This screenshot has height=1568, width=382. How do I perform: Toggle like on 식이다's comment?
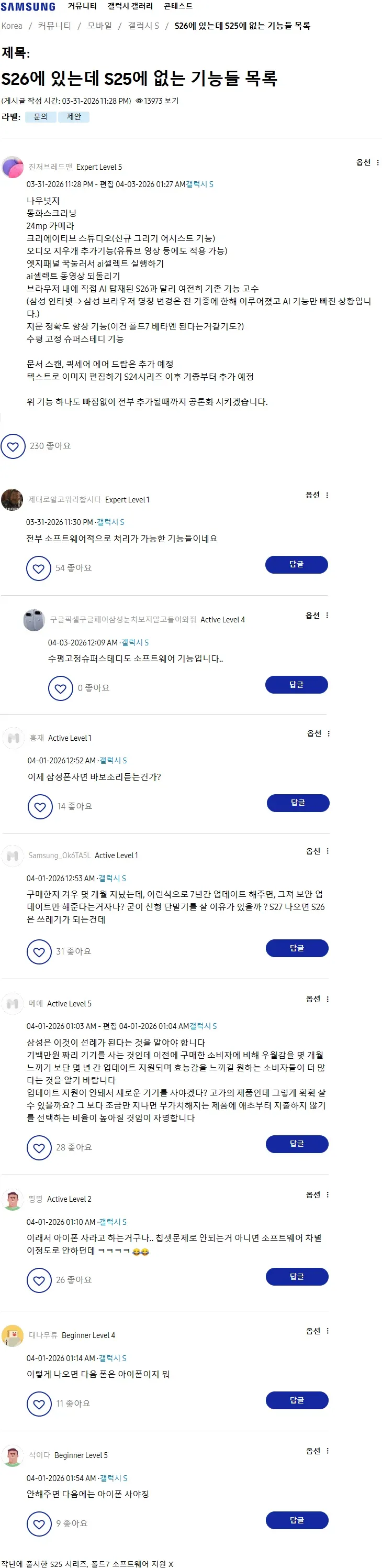tap(40, 1524)
